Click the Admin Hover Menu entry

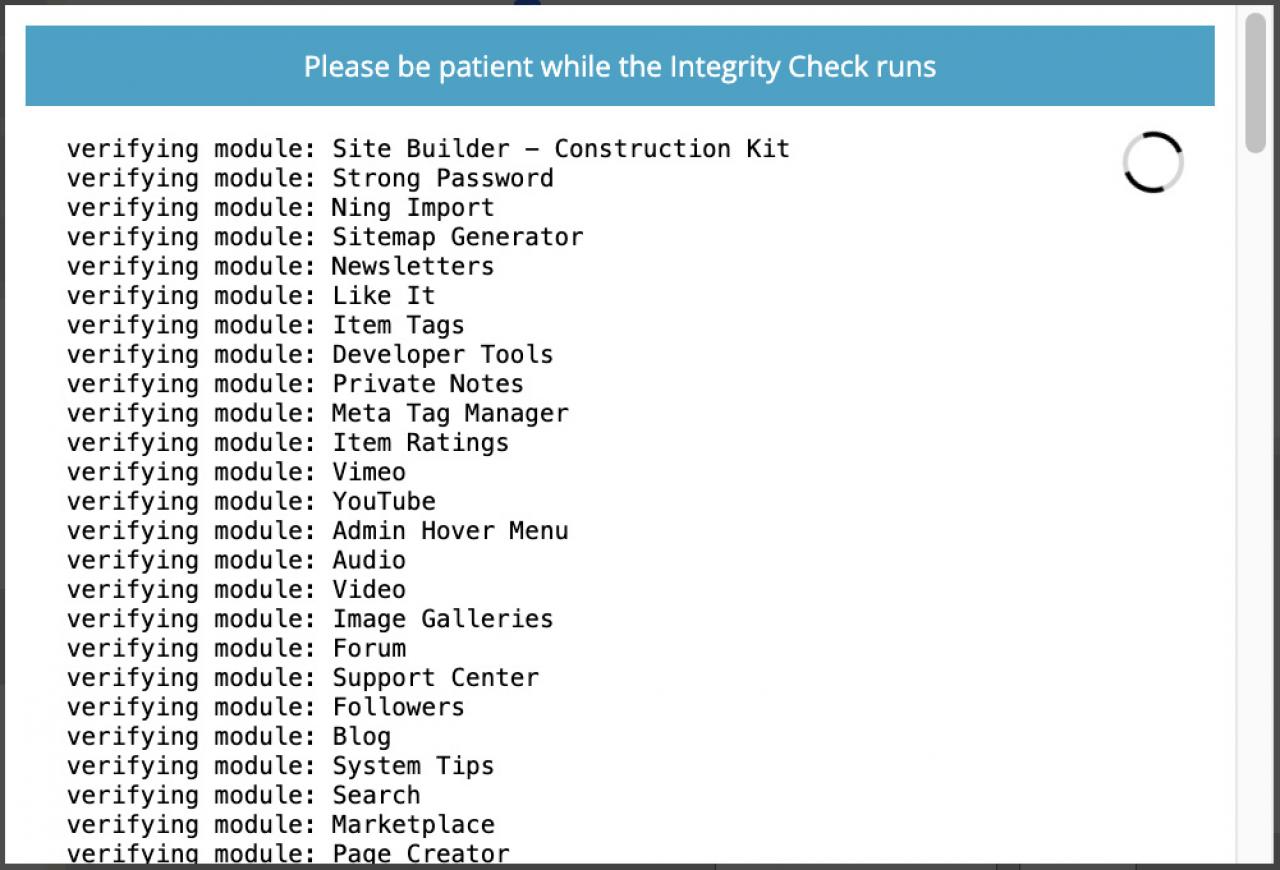(318, 531)
